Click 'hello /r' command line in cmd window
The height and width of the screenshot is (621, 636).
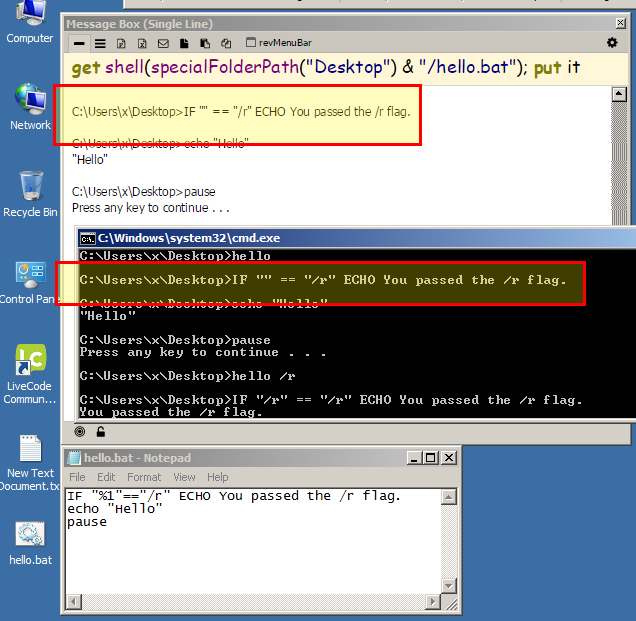tap(187, 376)
